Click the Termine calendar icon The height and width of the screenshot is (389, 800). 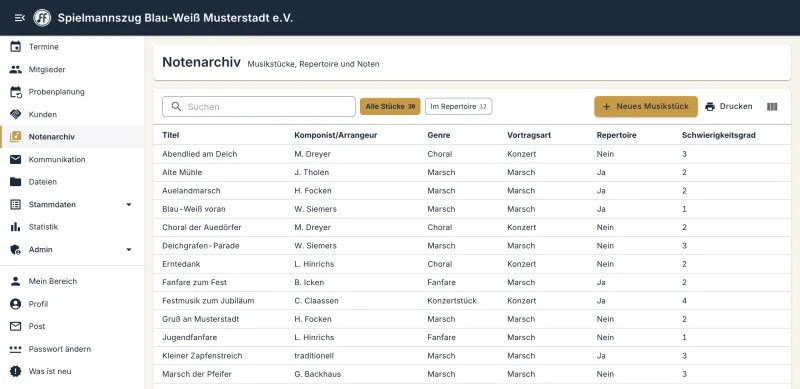tap(16, 46)
